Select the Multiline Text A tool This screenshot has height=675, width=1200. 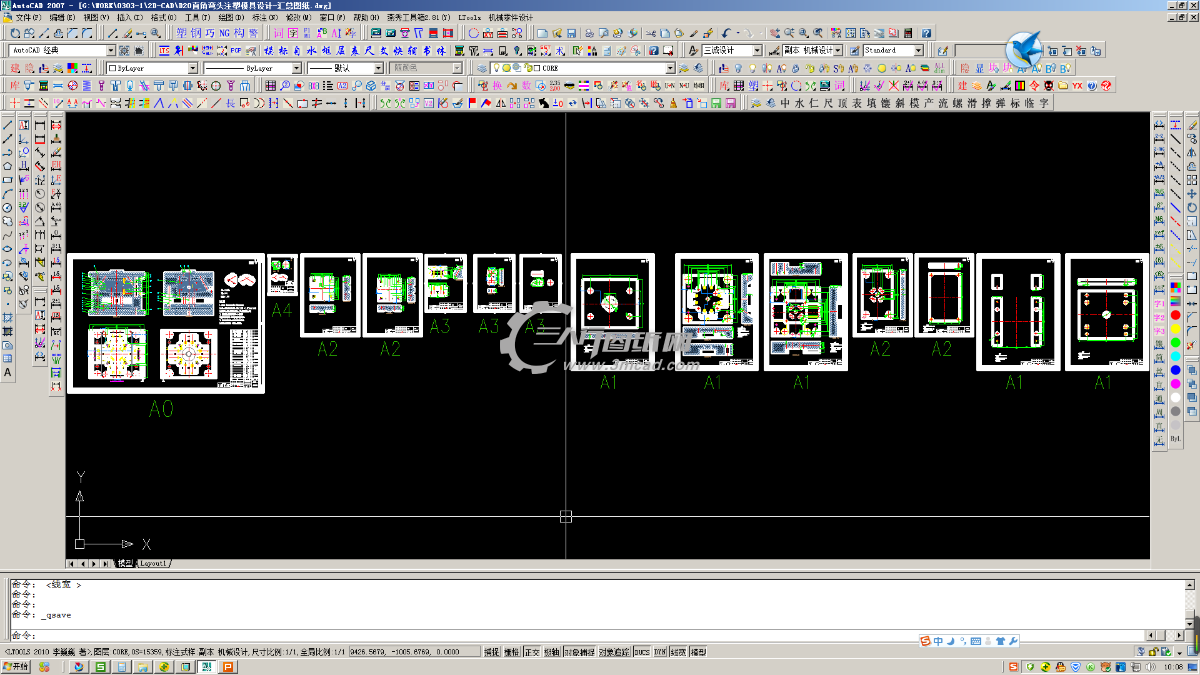coord(7,372)
